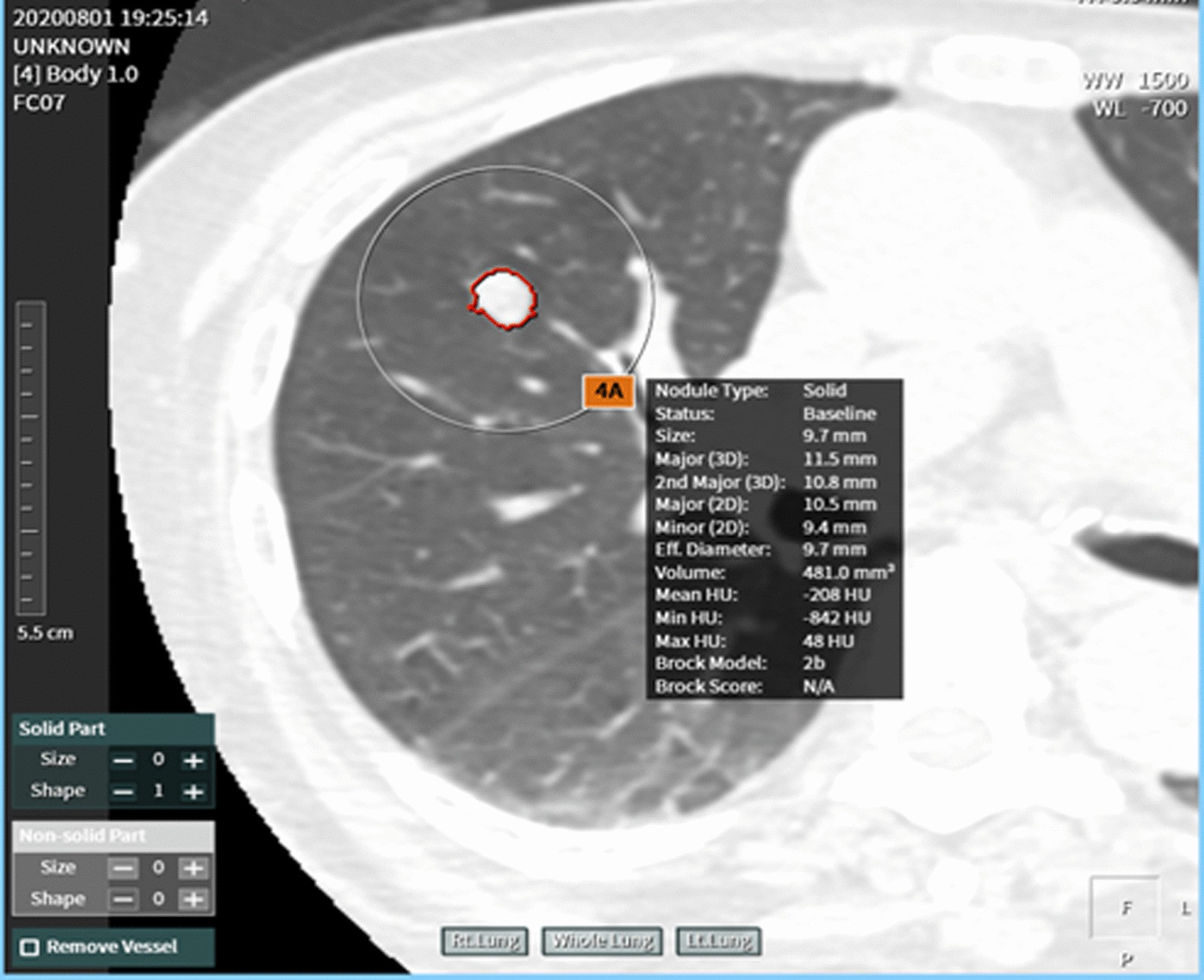Viewport: 1204px width, 980px height.
Task: Click the Min HU: -842 HU row
Action: coord(774,618)
